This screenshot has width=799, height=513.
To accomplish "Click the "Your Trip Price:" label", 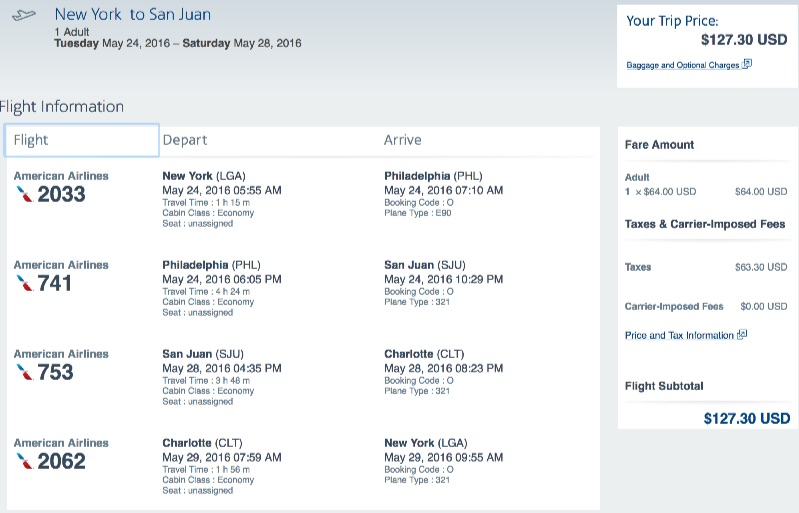I will (x=672, y=21).
